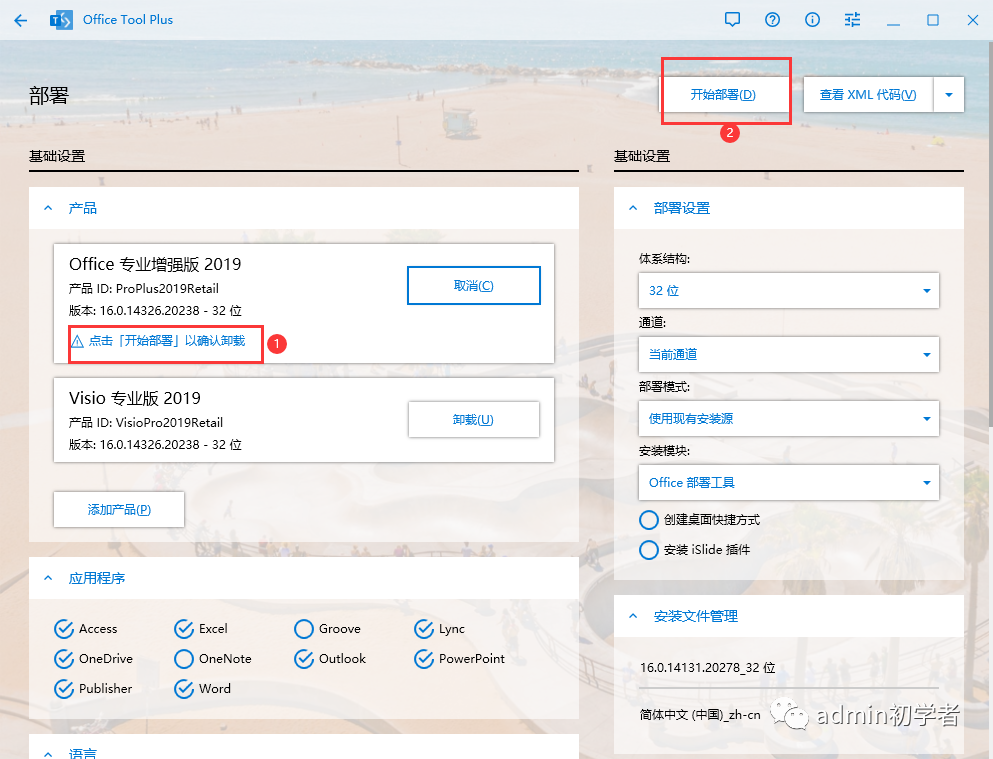Image resolution: width=993 pixels, height=759 pixels.
Task: Click the Visio 专业版 2019 title
Action: (135, 398)
